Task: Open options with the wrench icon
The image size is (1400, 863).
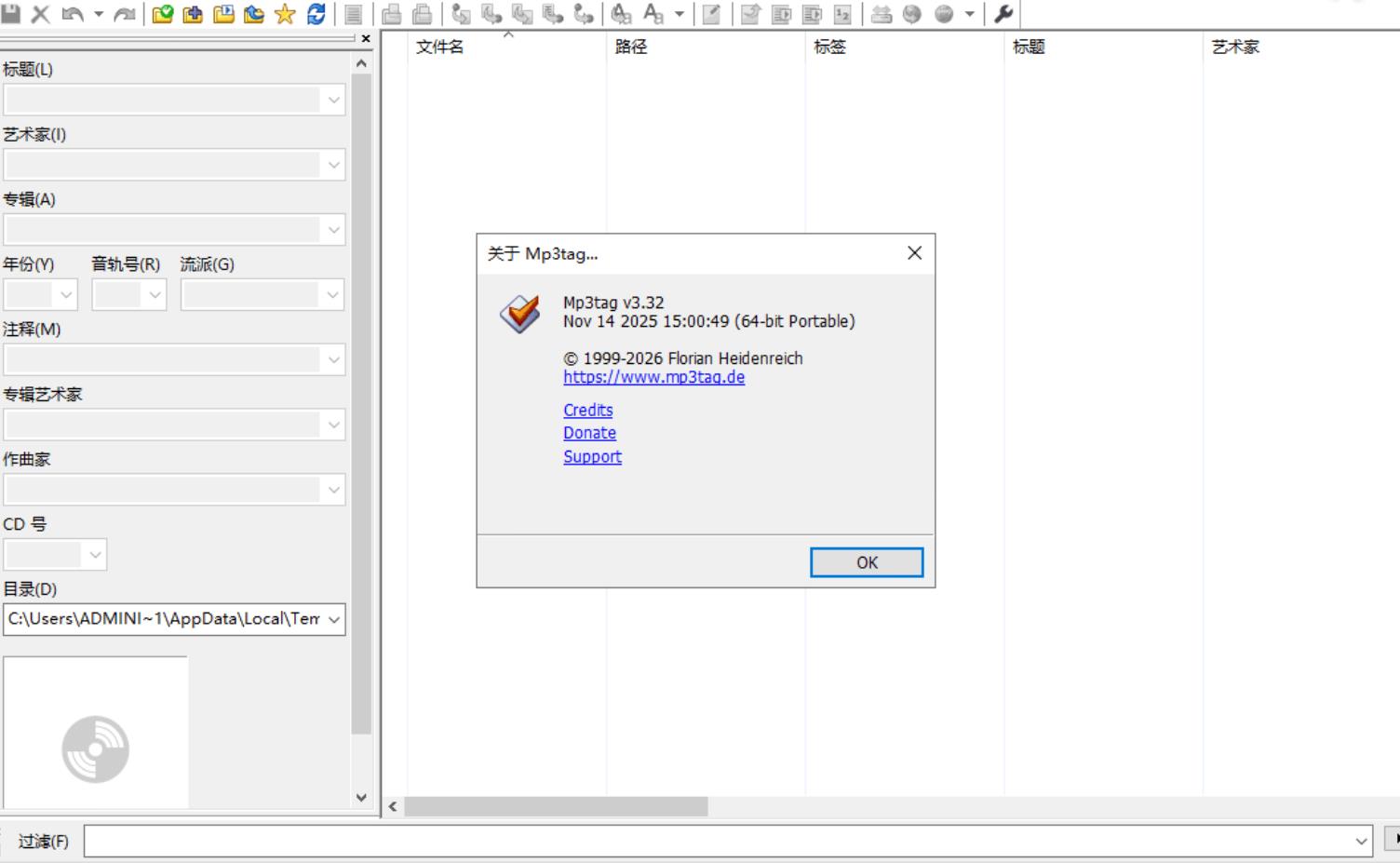Action: coord(1003,14)
